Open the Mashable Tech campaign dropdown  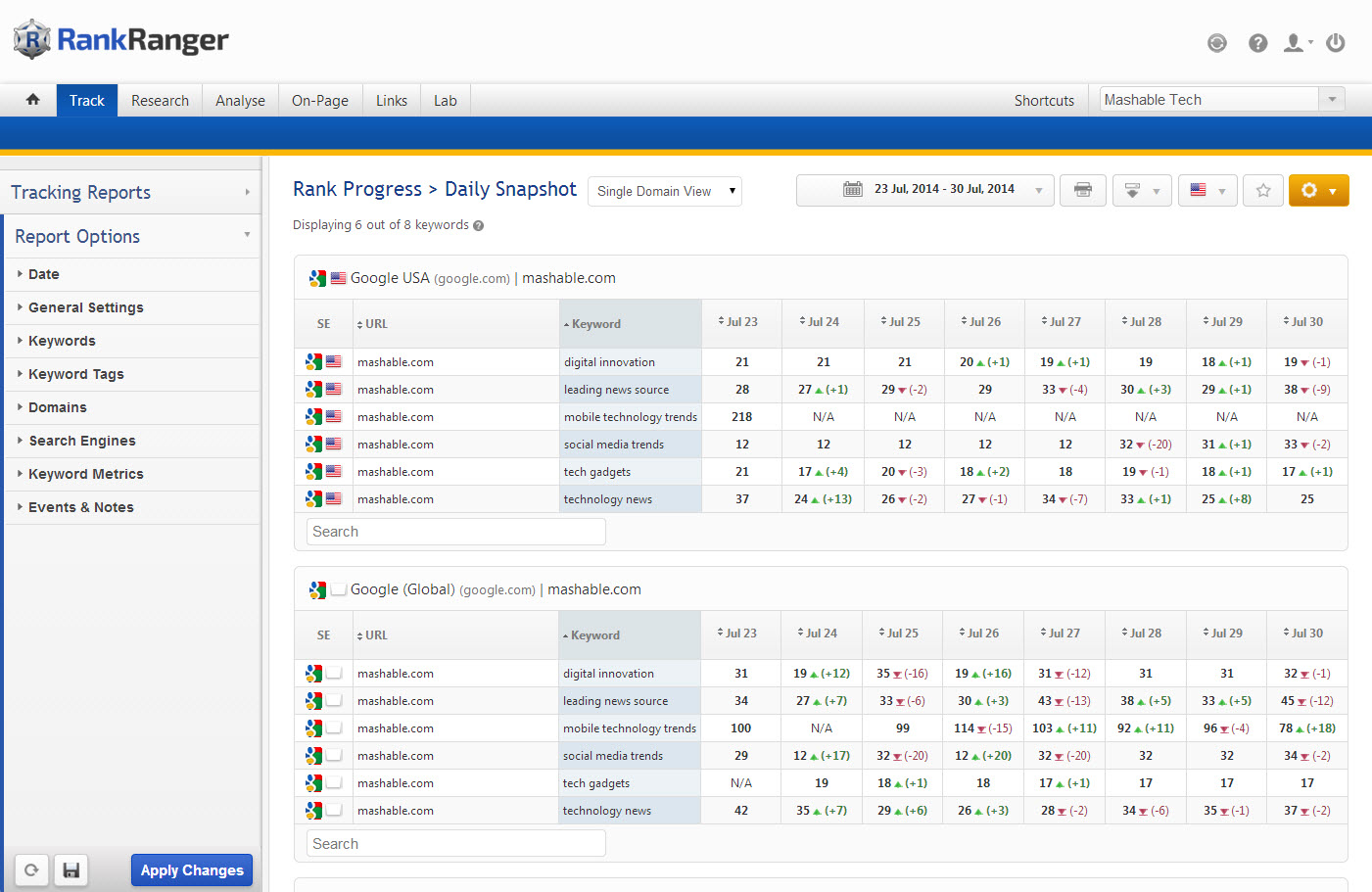pos(1221,99)
